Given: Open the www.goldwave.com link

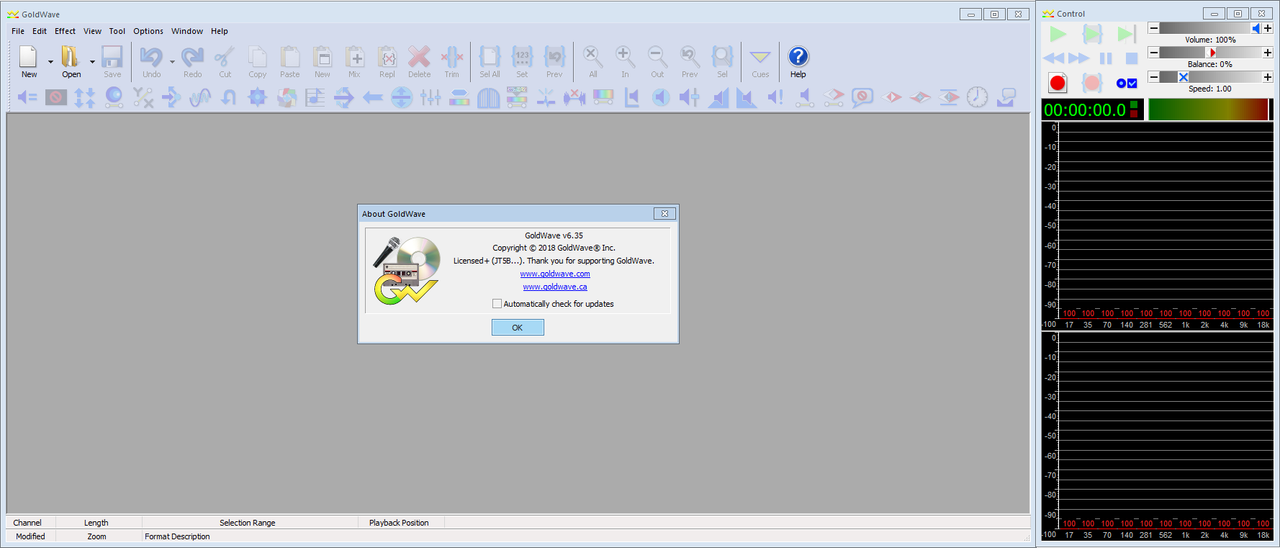Looking at the screenshot, I should 555,273.
